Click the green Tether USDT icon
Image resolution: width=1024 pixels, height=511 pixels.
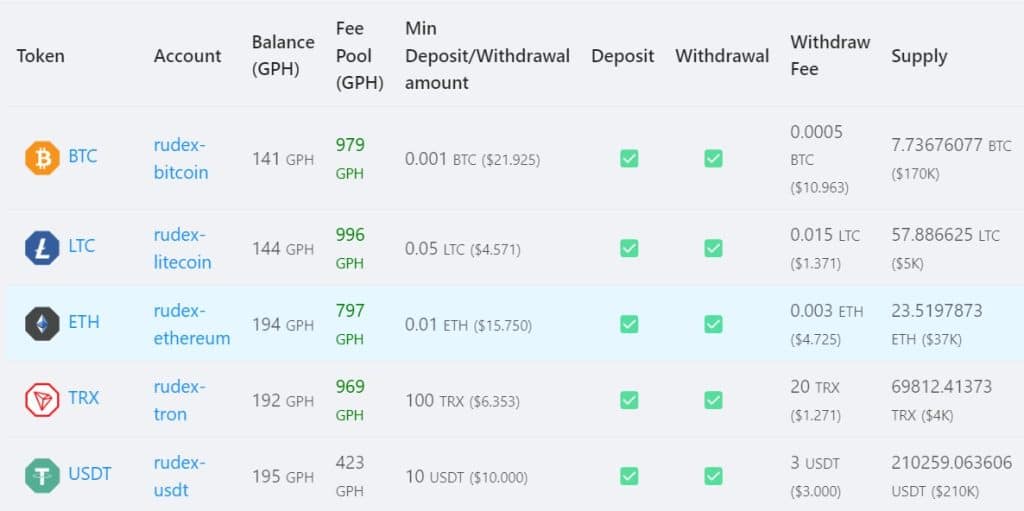pos(42,475)
